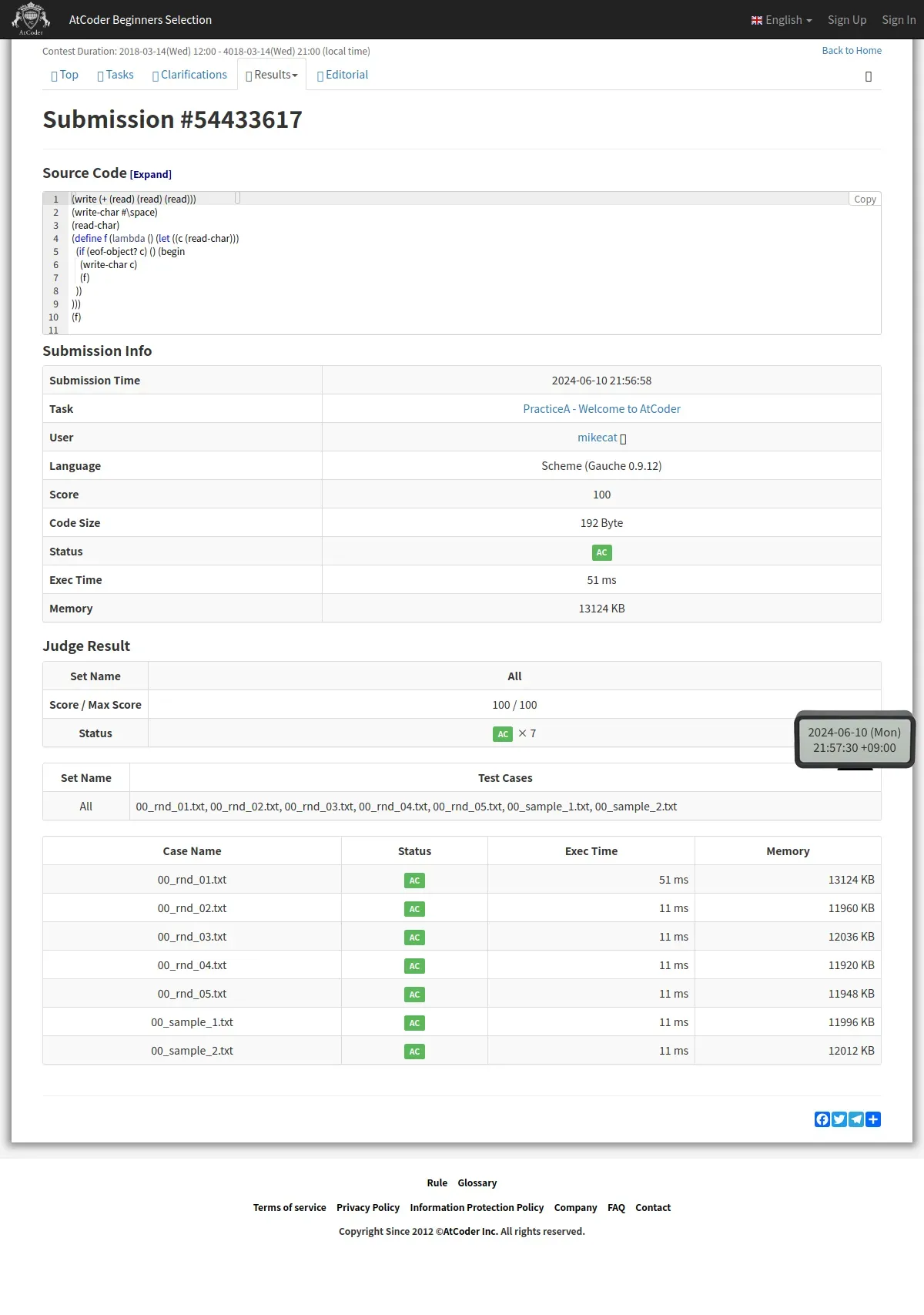Click the 00_sample_1.txt case name
The width and height of the screenshot is (924, 1315).
tap(192, 1022)
